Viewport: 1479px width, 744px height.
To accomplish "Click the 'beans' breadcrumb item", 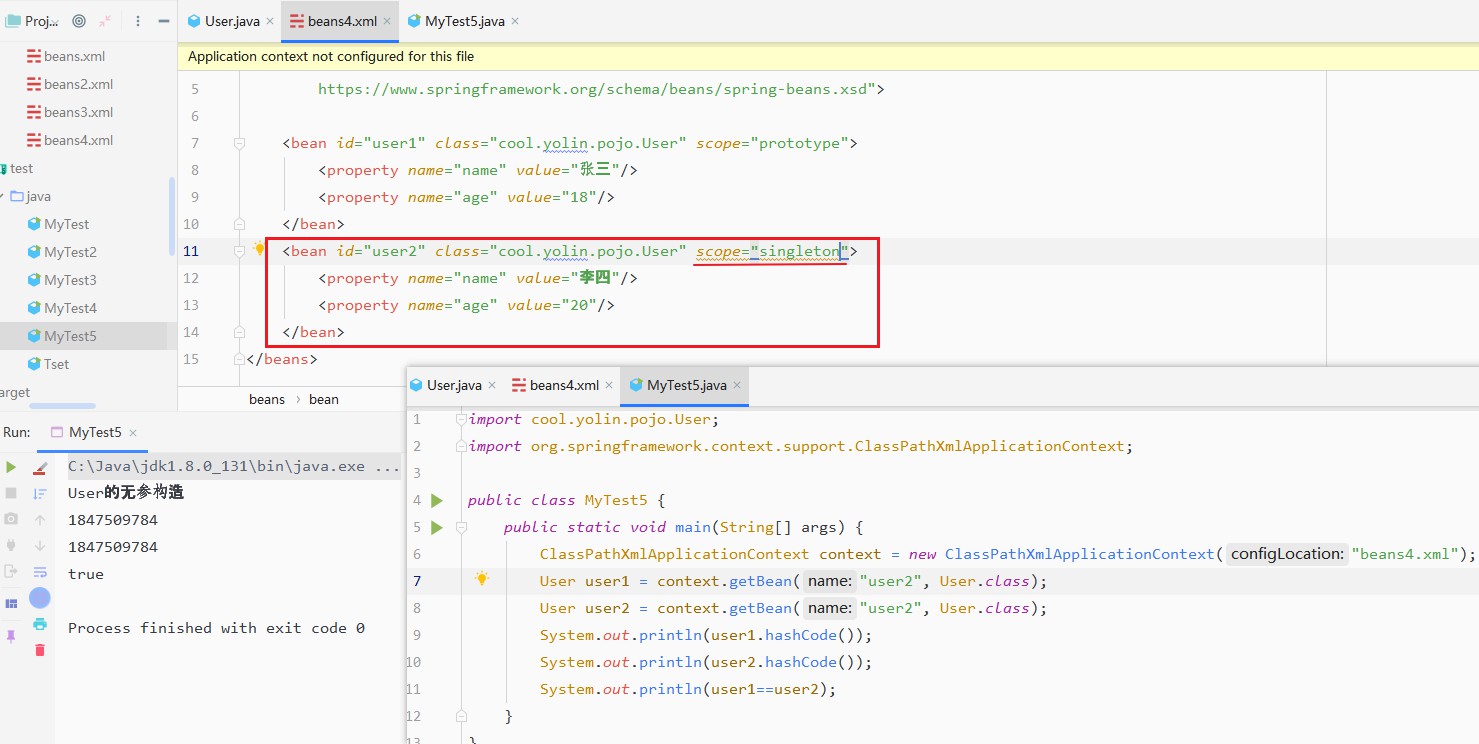I will (267, 399).
